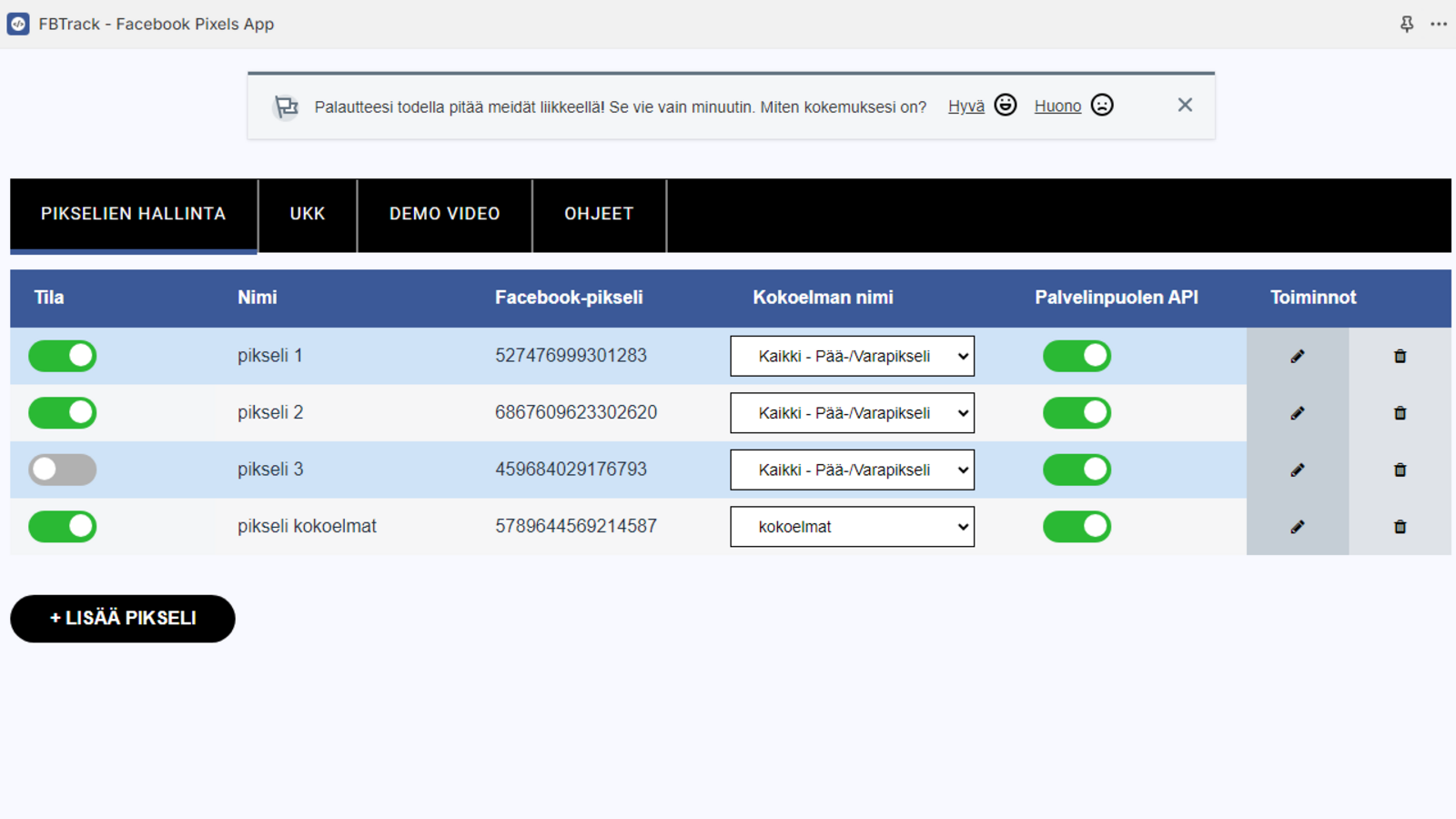Click the name cell 'pikseli 2'
Viewport: 1456px width, 819px height.
coord(270,413)
